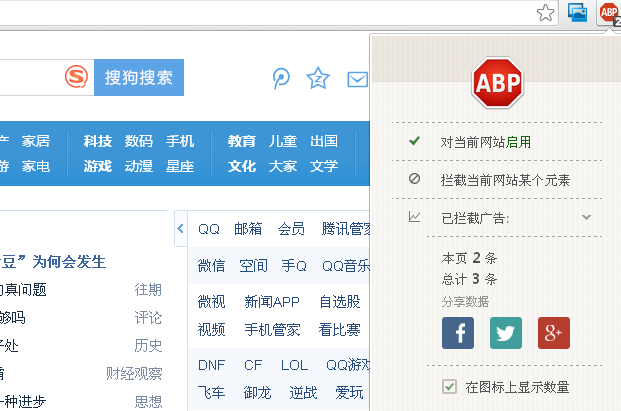Image resolution: width=621 pixels, height=411 pixels.
Task: Open 大家 navigation link
Action: pos(283,166)
